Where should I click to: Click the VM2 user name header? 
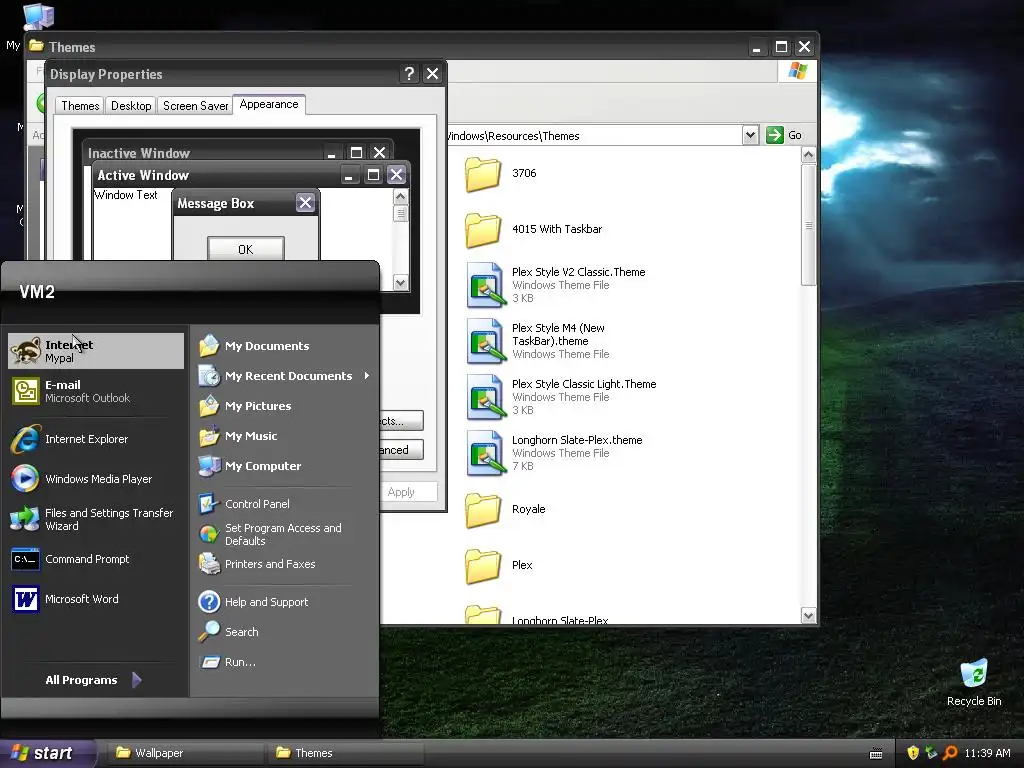pyautogui.click(x=37, y=292)
